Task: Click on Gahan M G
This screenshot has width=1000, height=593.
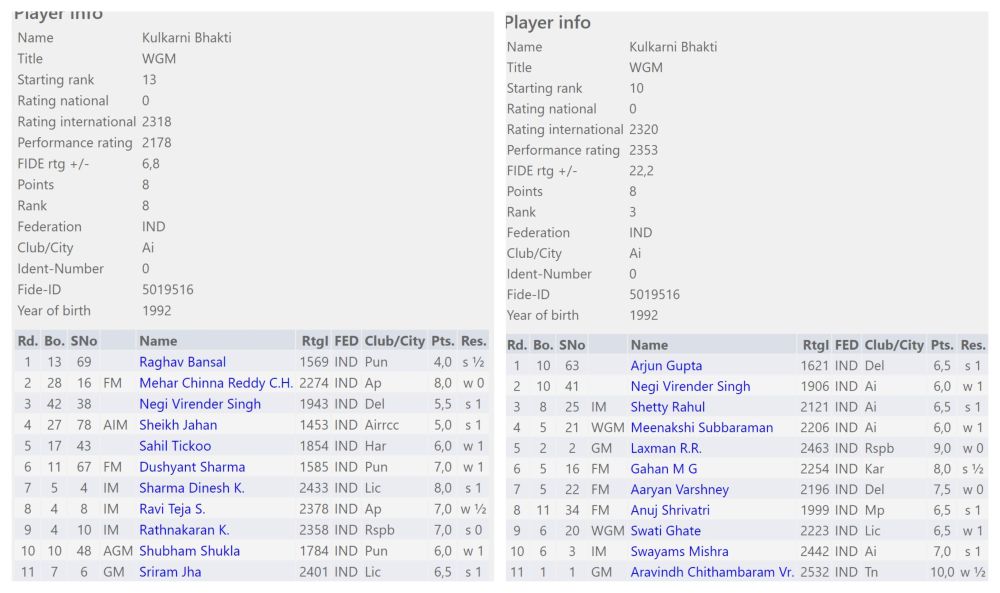Action: (664, 469)
